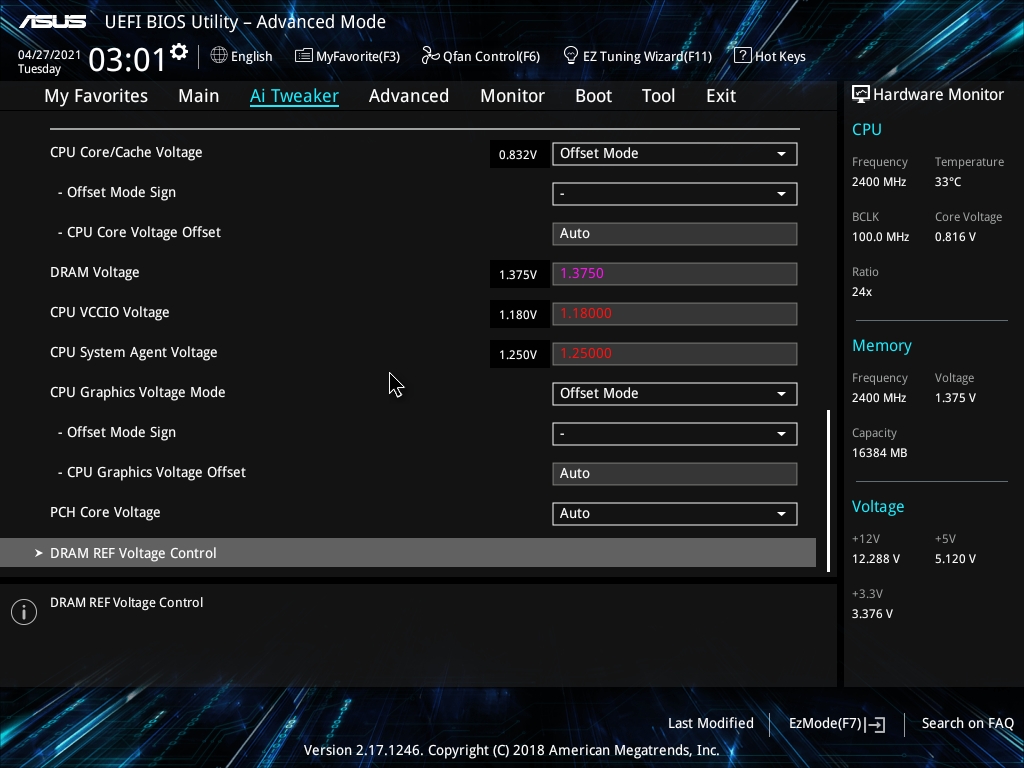Click the memory Capacity 16384 MB value
The height and width of the screenshot is (768, 1024).
[879, 453]
